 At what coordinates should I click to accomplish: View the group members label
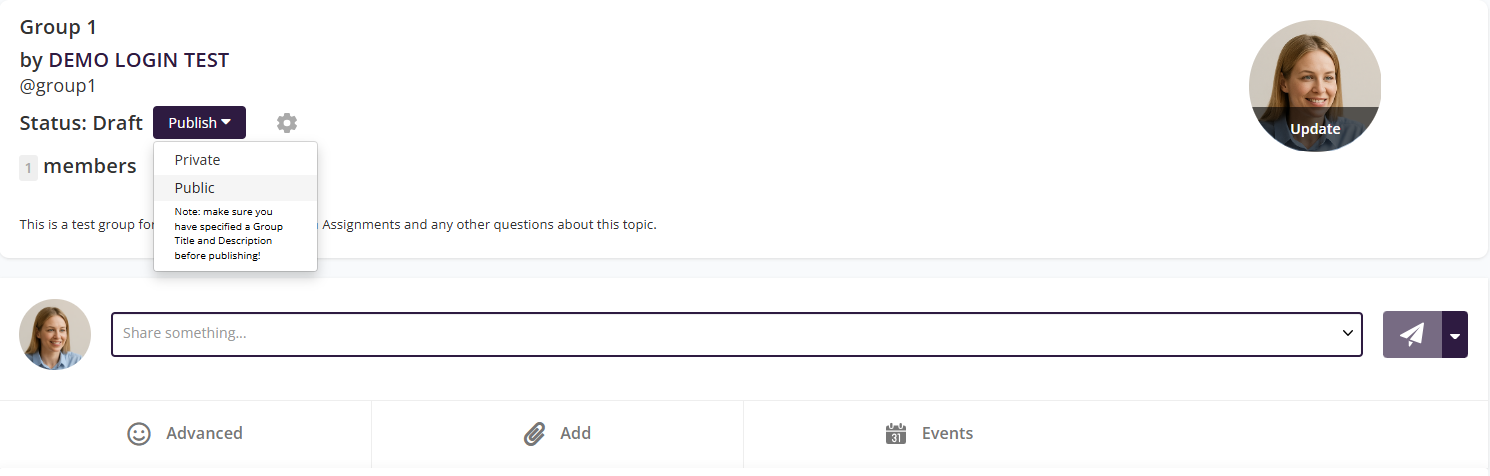click(90, 167)
